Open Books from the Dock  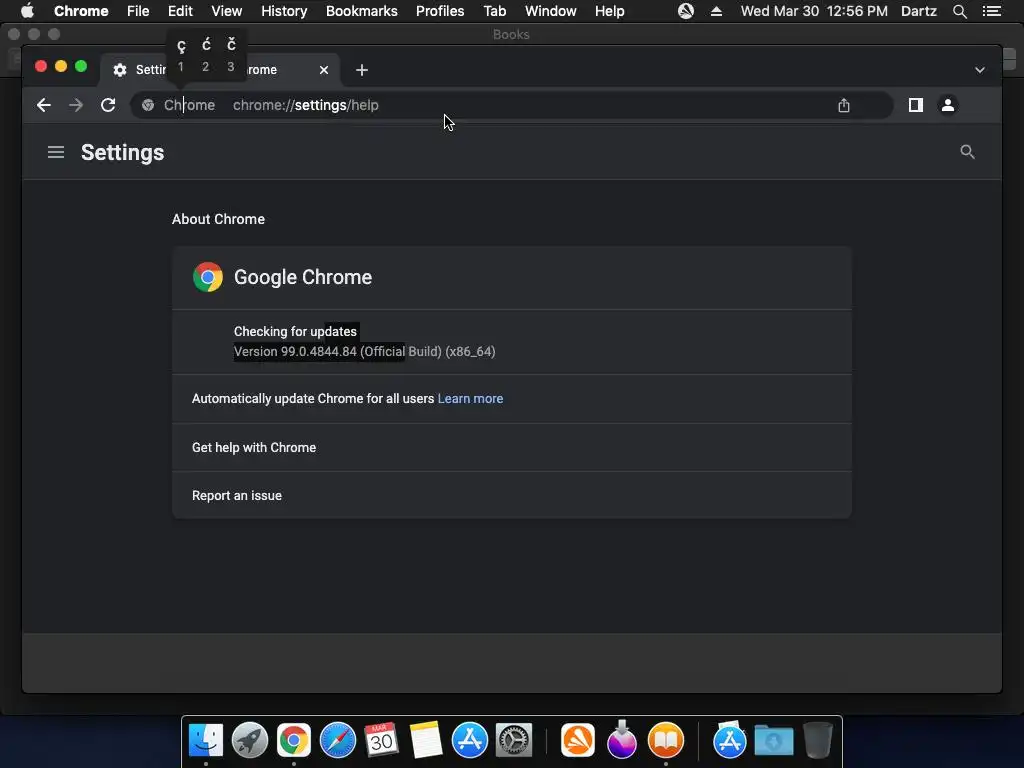click(665, 741)
